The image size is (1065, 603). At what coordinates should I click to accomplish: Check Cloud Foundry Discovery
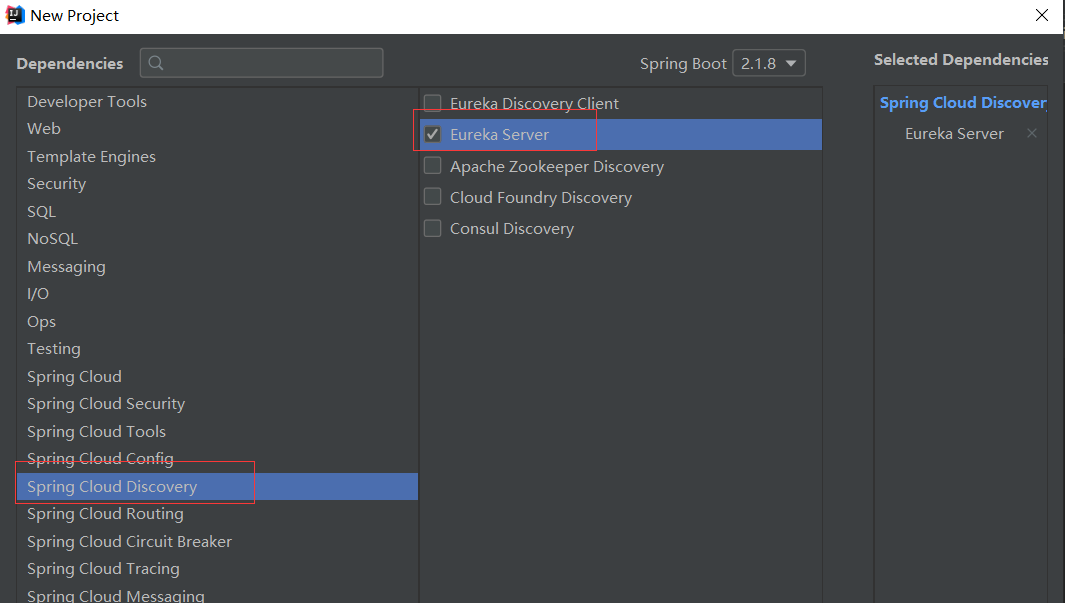point(432,196)
